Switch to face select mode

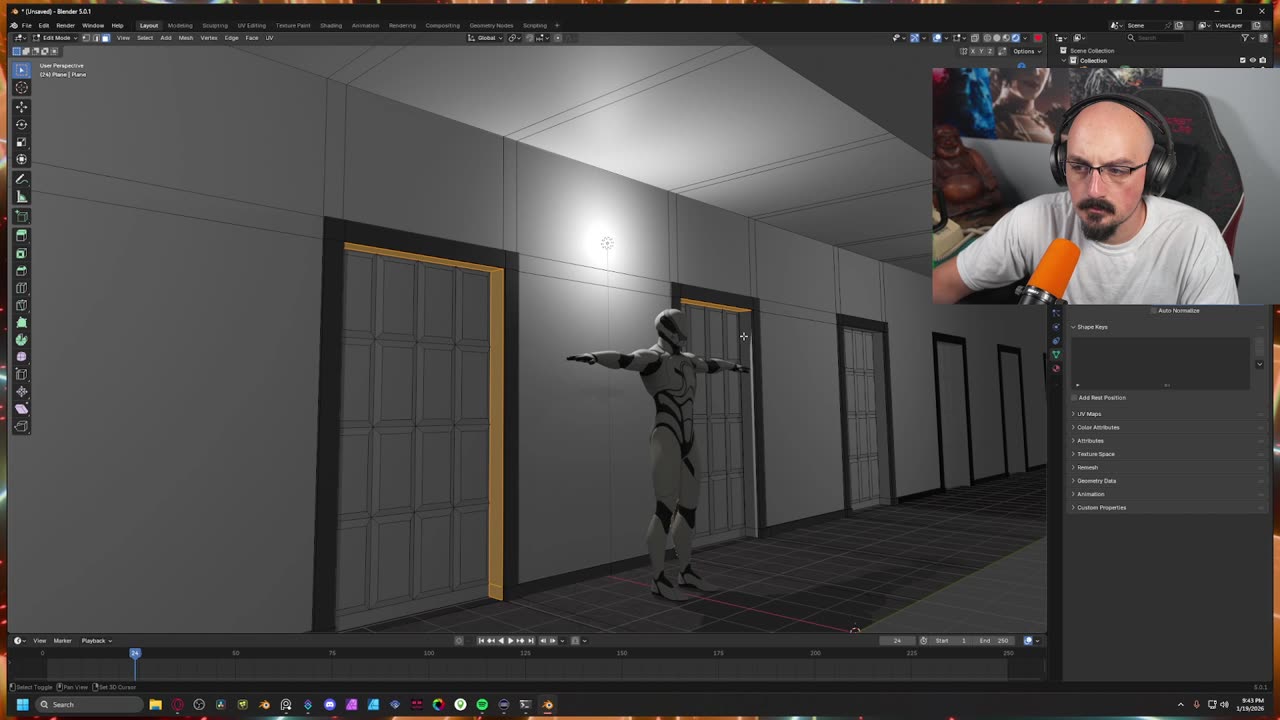[105, 38]
